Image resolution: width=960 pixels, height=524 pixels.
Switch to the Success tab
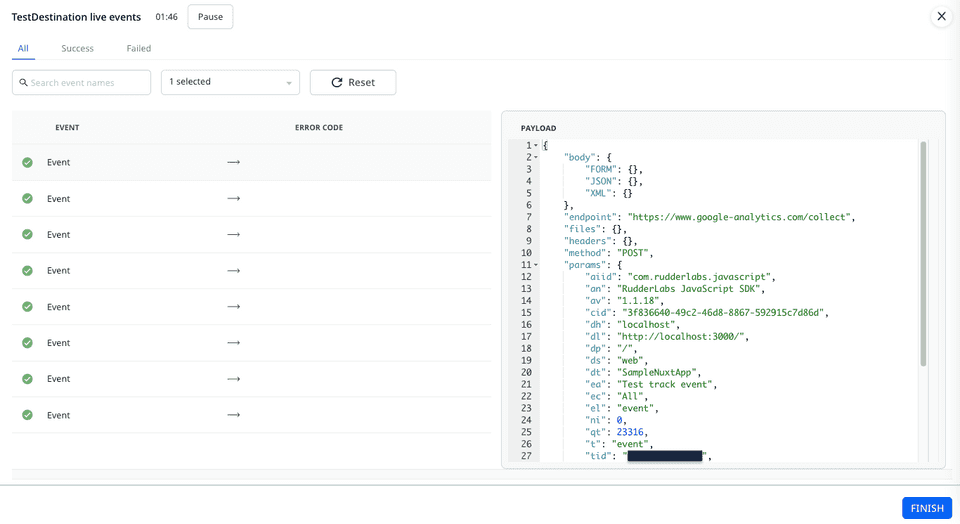77,48
